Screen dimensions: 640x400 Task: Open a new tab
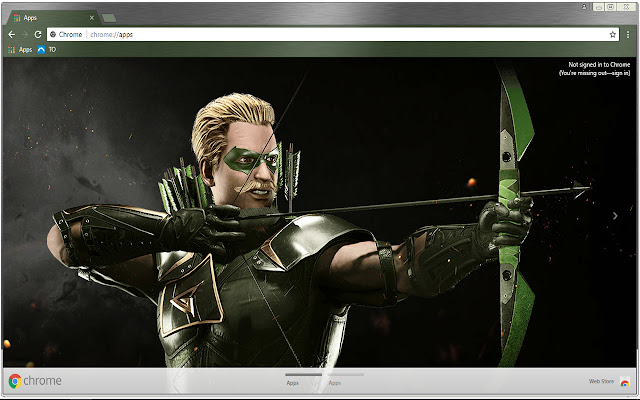[x=109, y=18]
